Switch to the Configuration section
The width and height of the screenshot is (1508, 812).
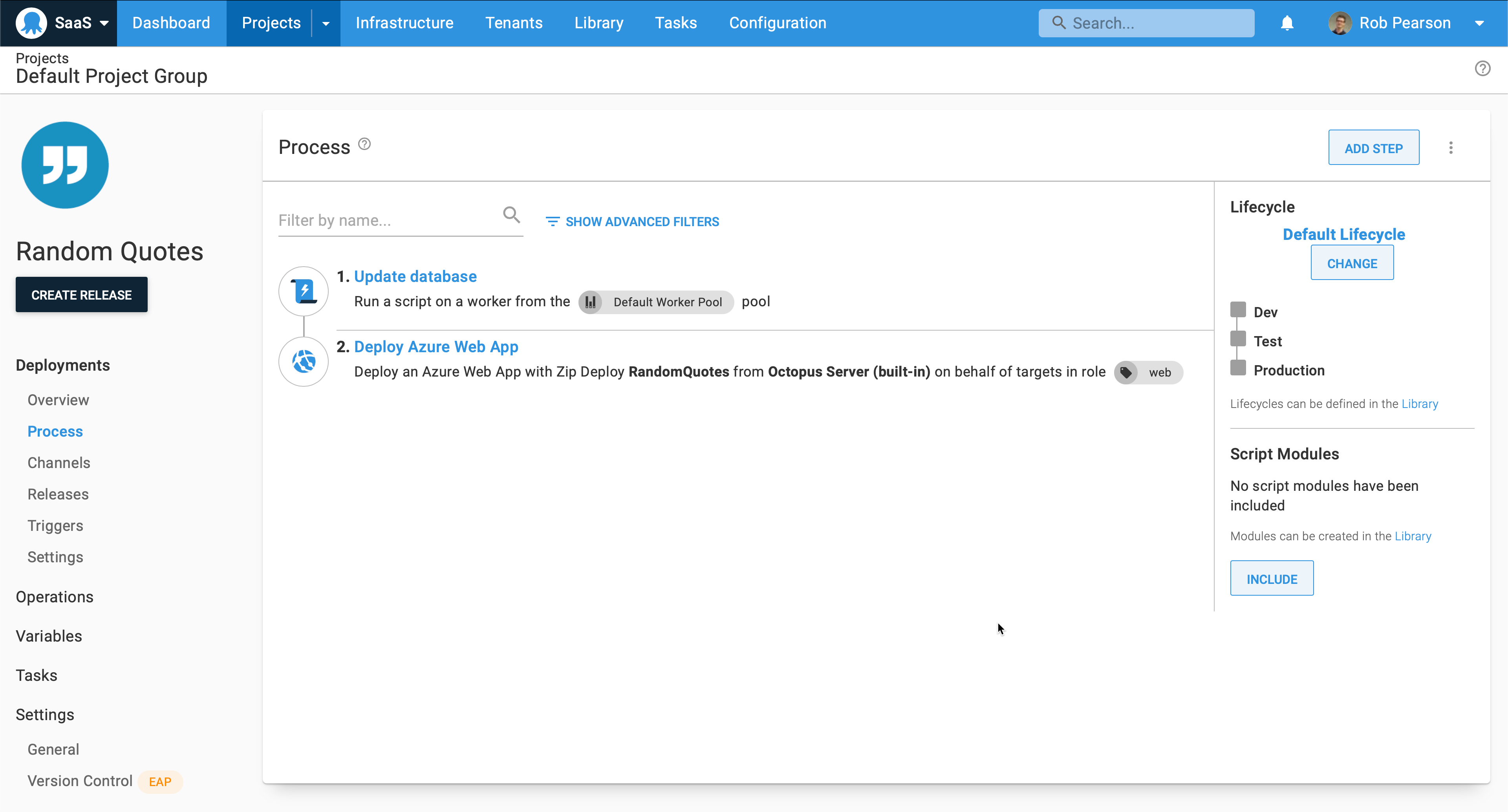click(778, 23)
